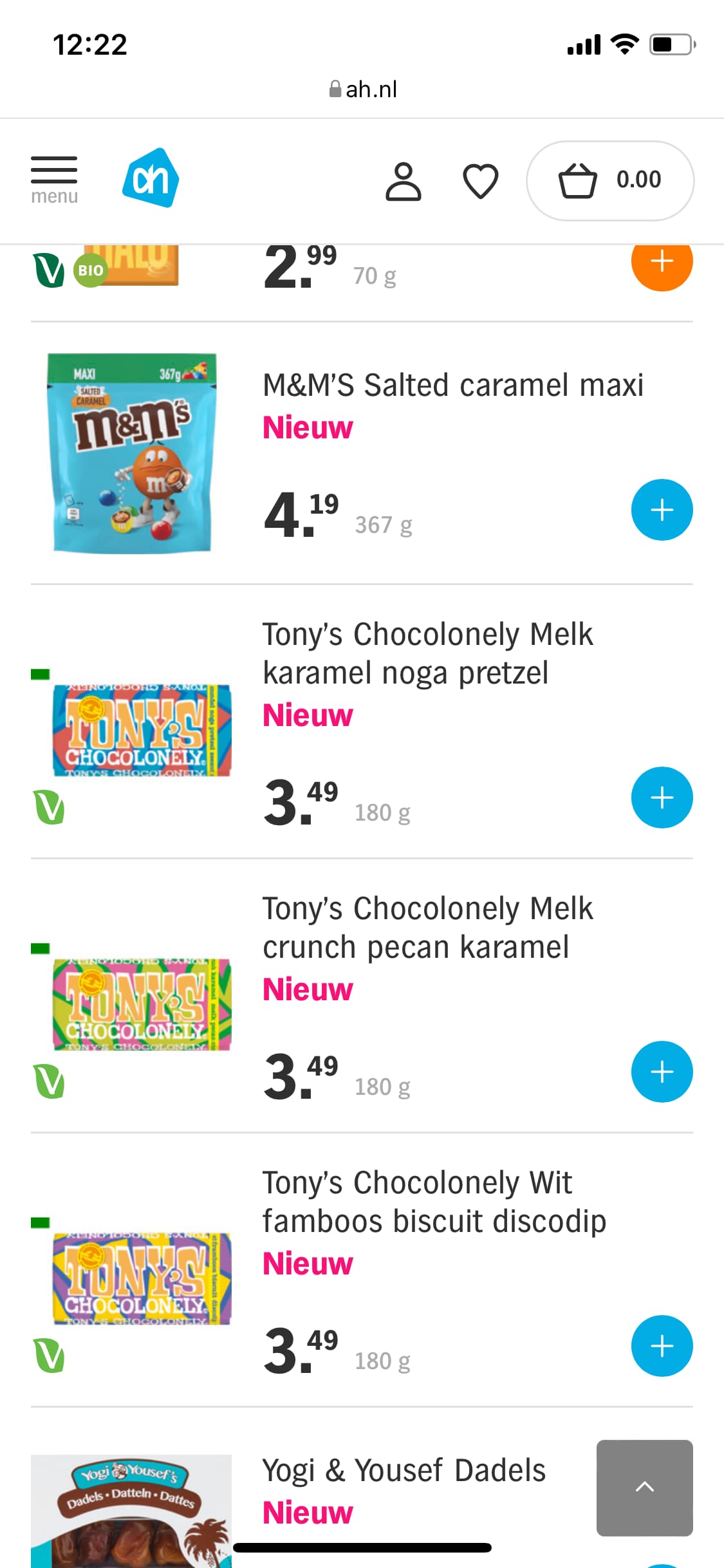
Task: Open Tony's Chocolonely Melk karamel noga pretzel title
Action: (x=427, y=653)
